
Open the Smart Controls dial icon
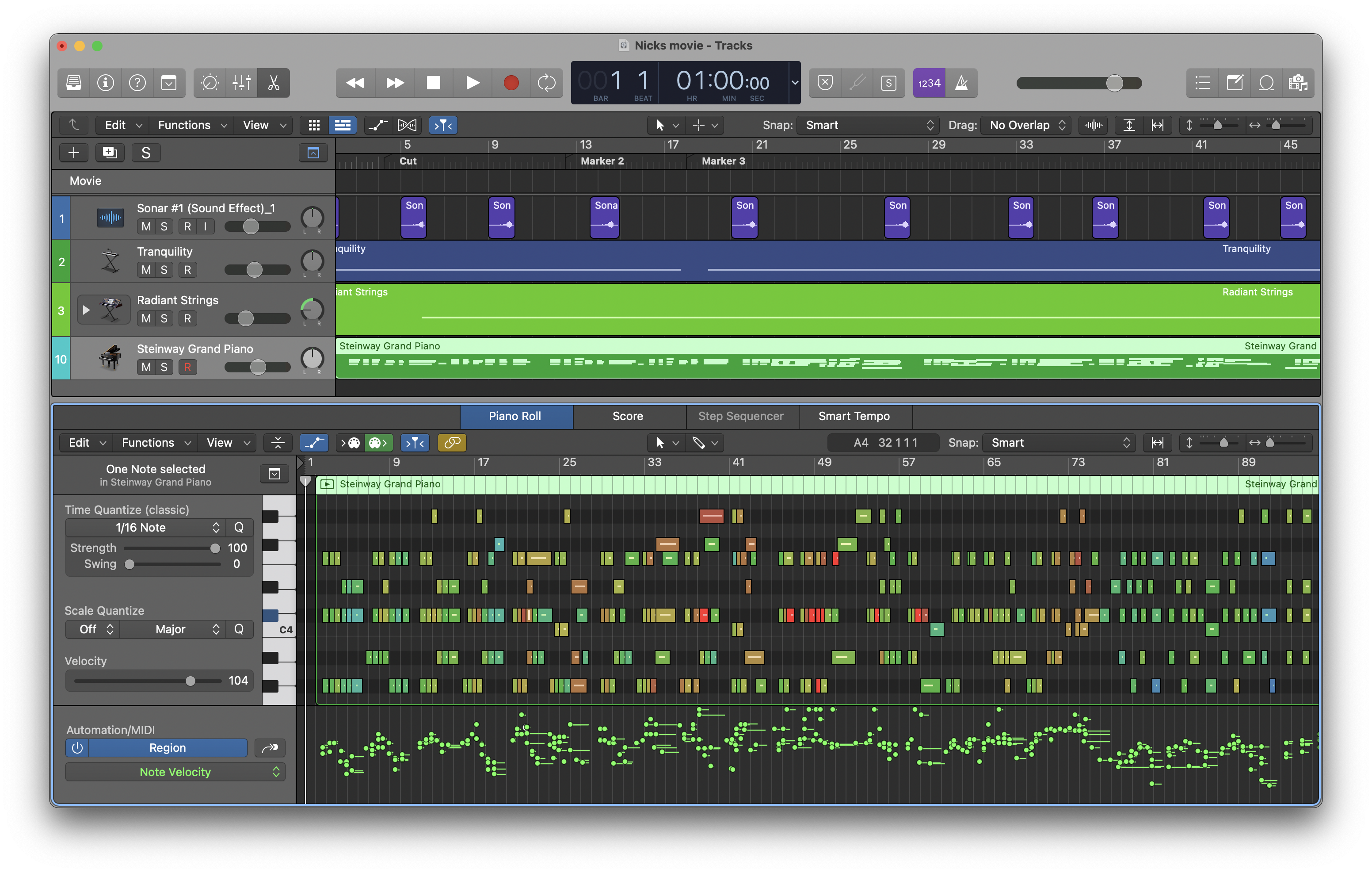[x=210, y=83]
